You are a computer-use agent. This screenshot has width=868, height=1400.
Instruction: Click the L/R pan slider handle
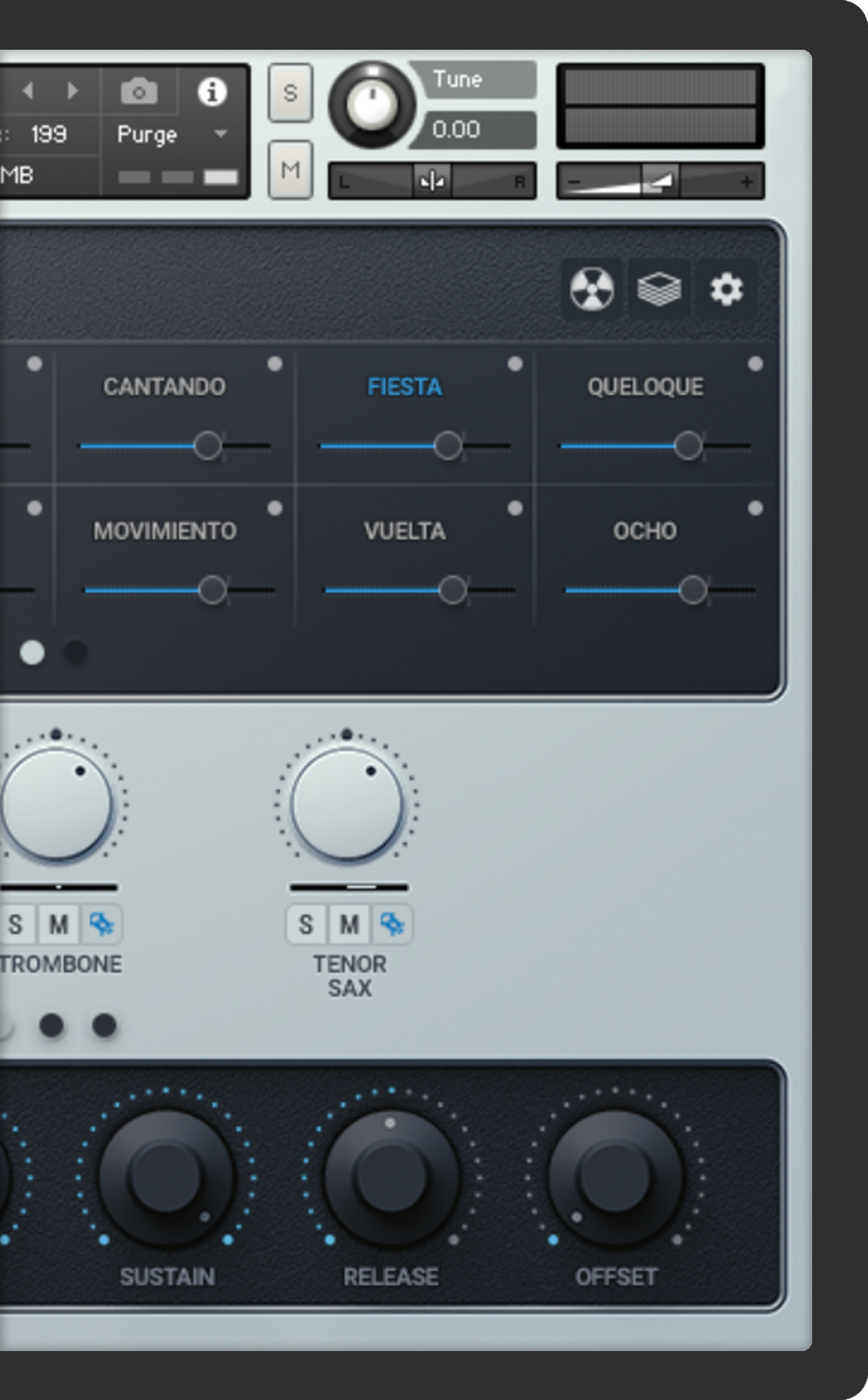click(432, 181)
